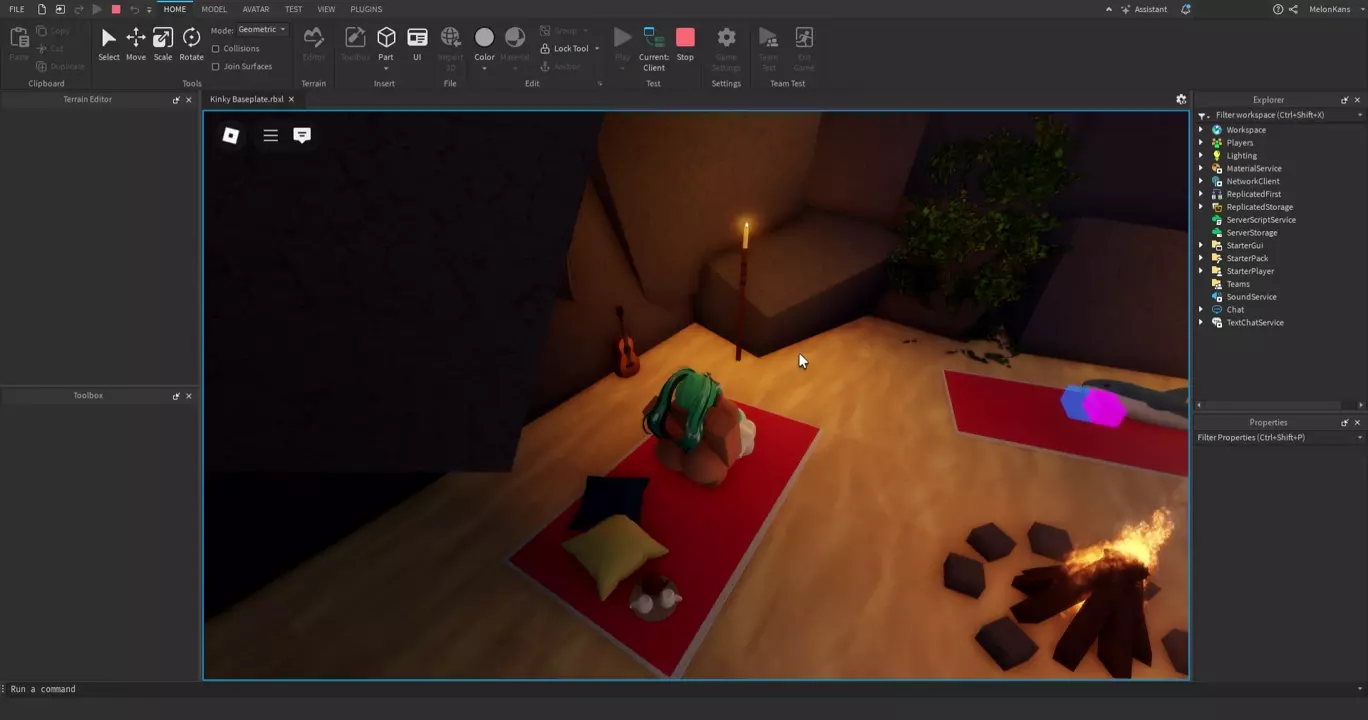Choose the Rotate tool
The width and height of the screenshot is (1368, 720).
(191, 44)
